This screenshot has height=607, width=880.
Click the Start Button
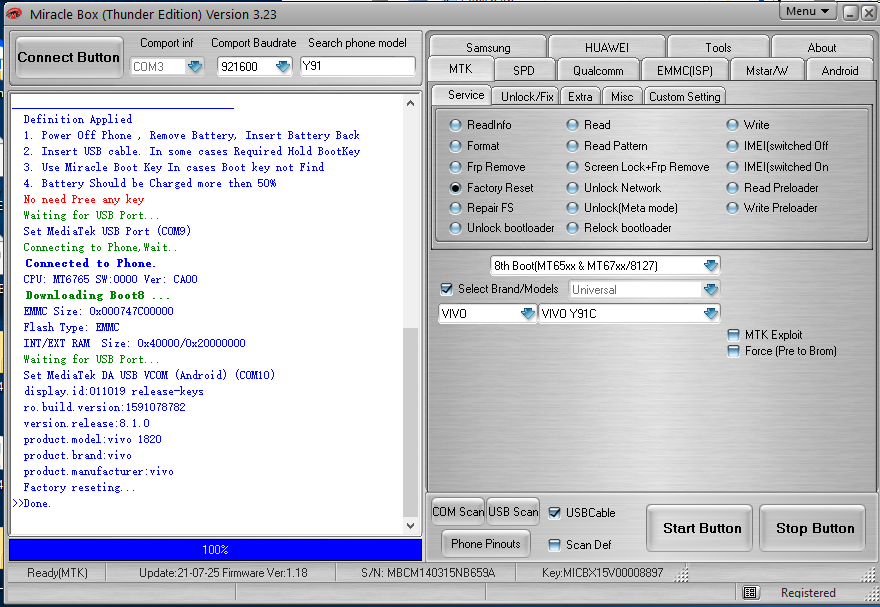[699, 528]
